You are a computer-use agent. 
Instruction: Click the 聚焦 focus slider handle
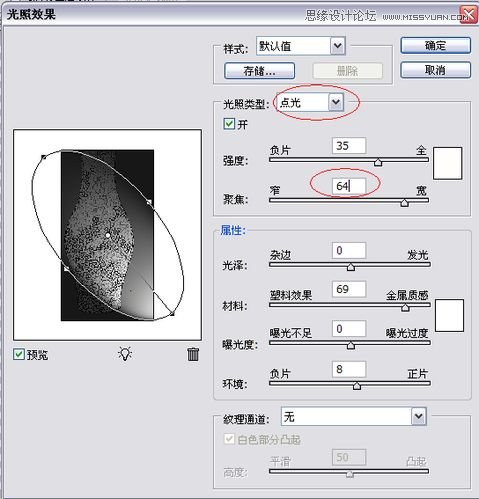[404, 202]
